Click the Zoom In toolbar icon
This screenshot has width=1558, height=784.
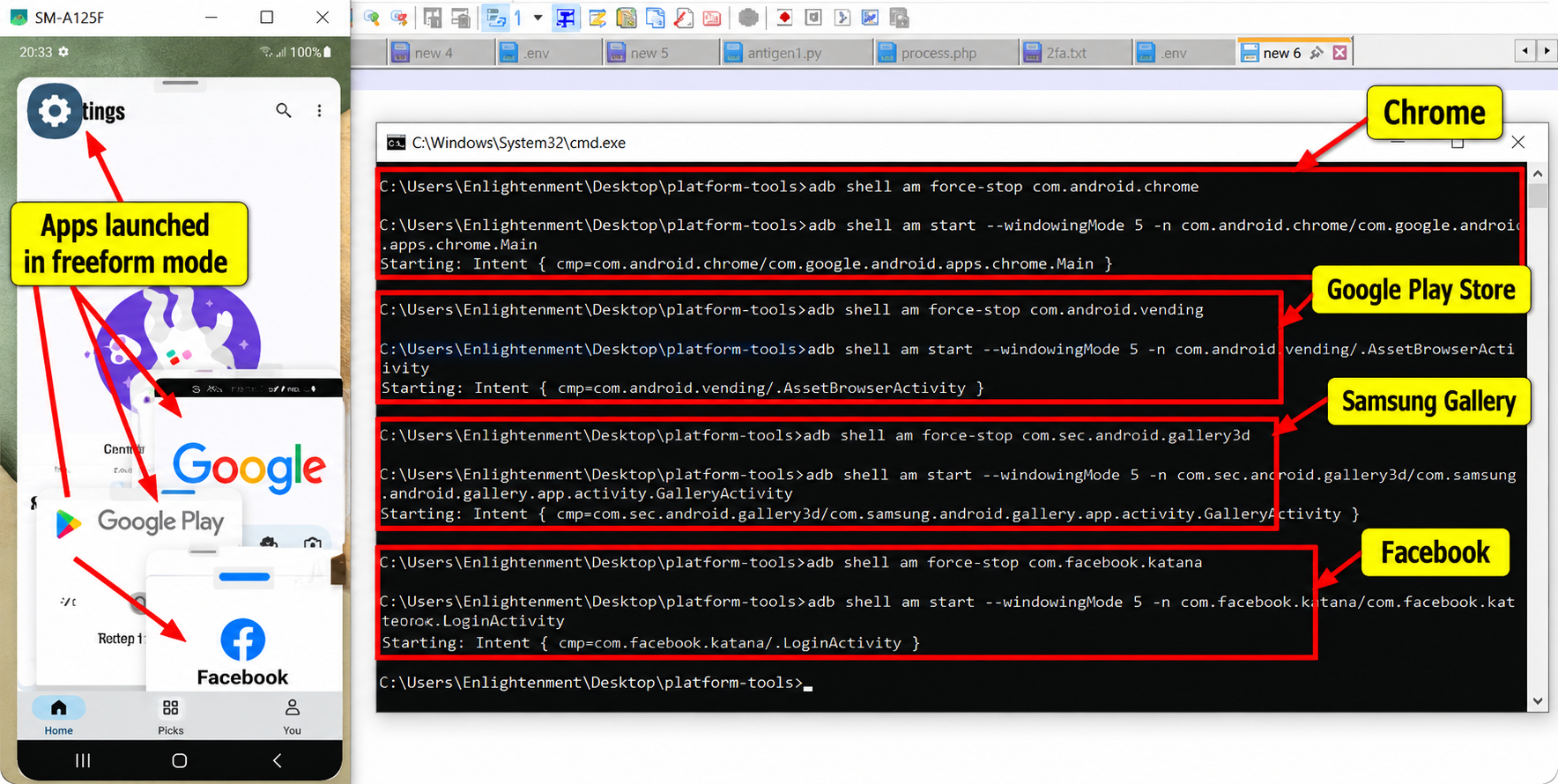(x=372, y=18)
